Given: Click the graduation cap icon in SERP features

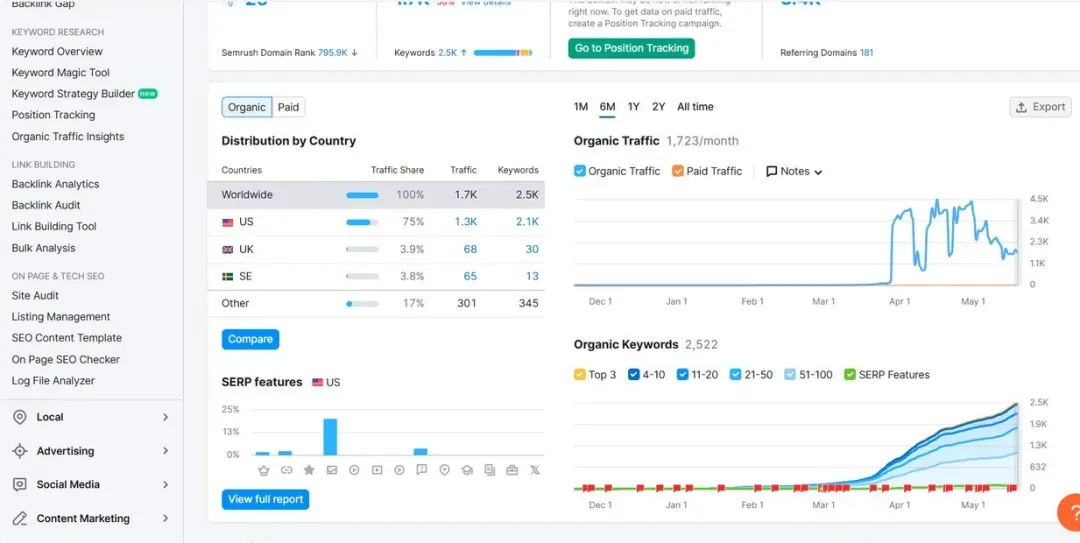Looking at the screenshot, I should click(x=467, y=470).
